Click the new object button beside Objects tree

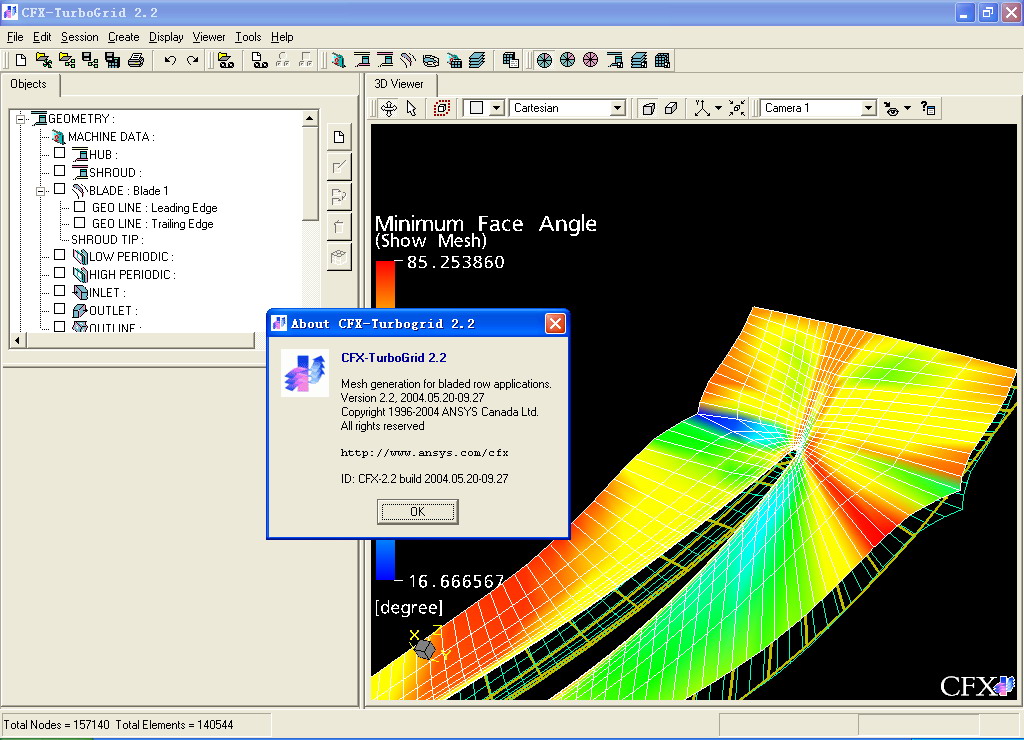point(339,137)
